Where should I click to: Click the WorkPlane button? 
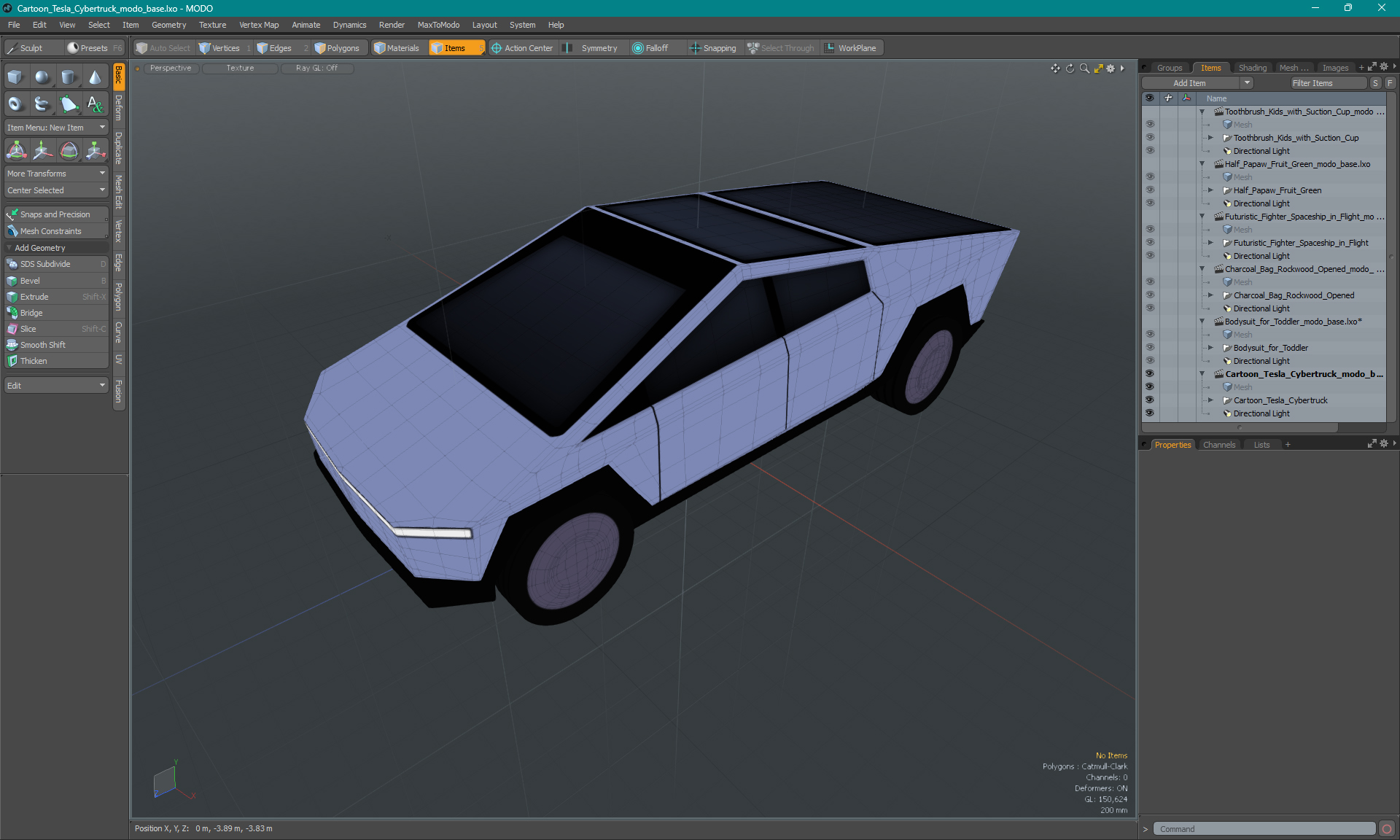click(x=851, y=48)
